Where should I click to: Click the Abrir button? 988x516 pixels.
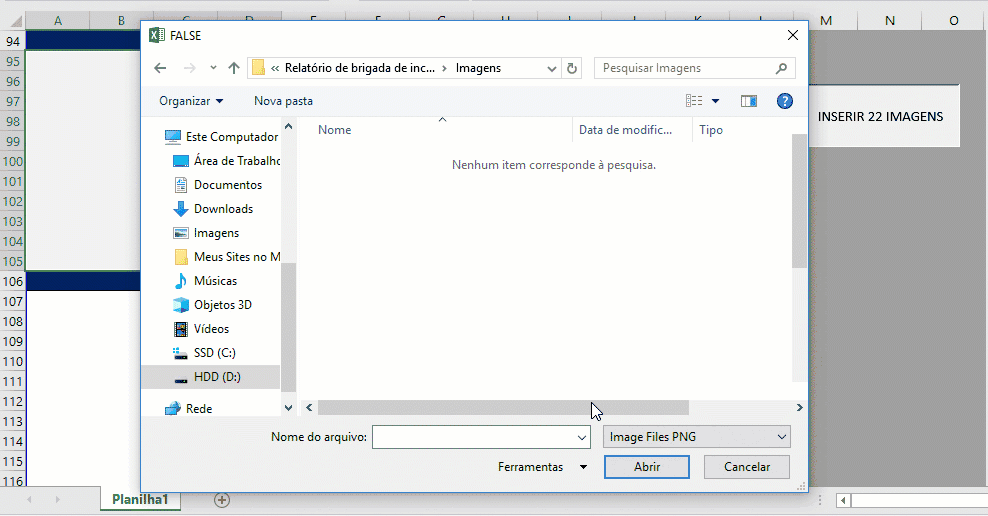point(646,467)
